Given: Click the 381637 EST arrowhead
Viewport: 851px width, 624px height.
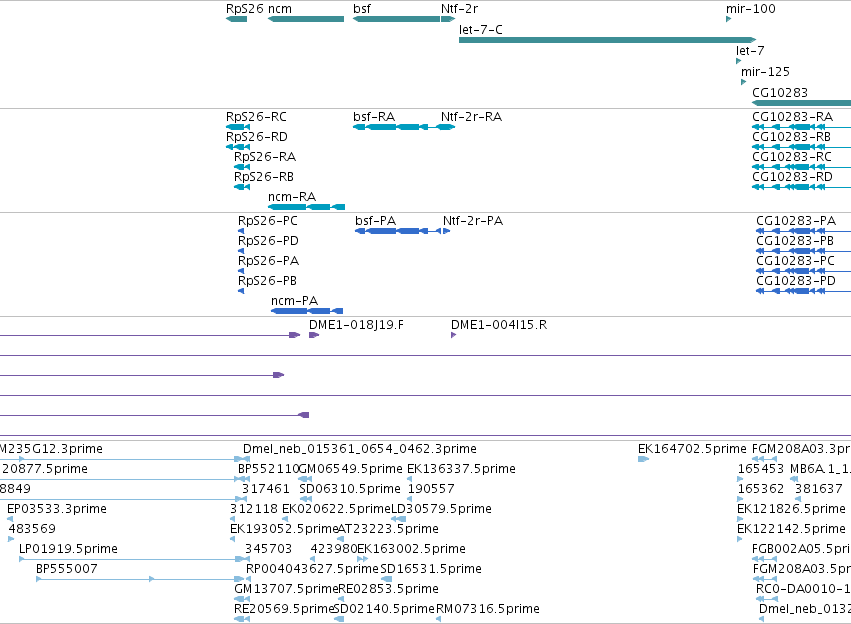Looking at the screenshot, I should [x=797, y=499].
